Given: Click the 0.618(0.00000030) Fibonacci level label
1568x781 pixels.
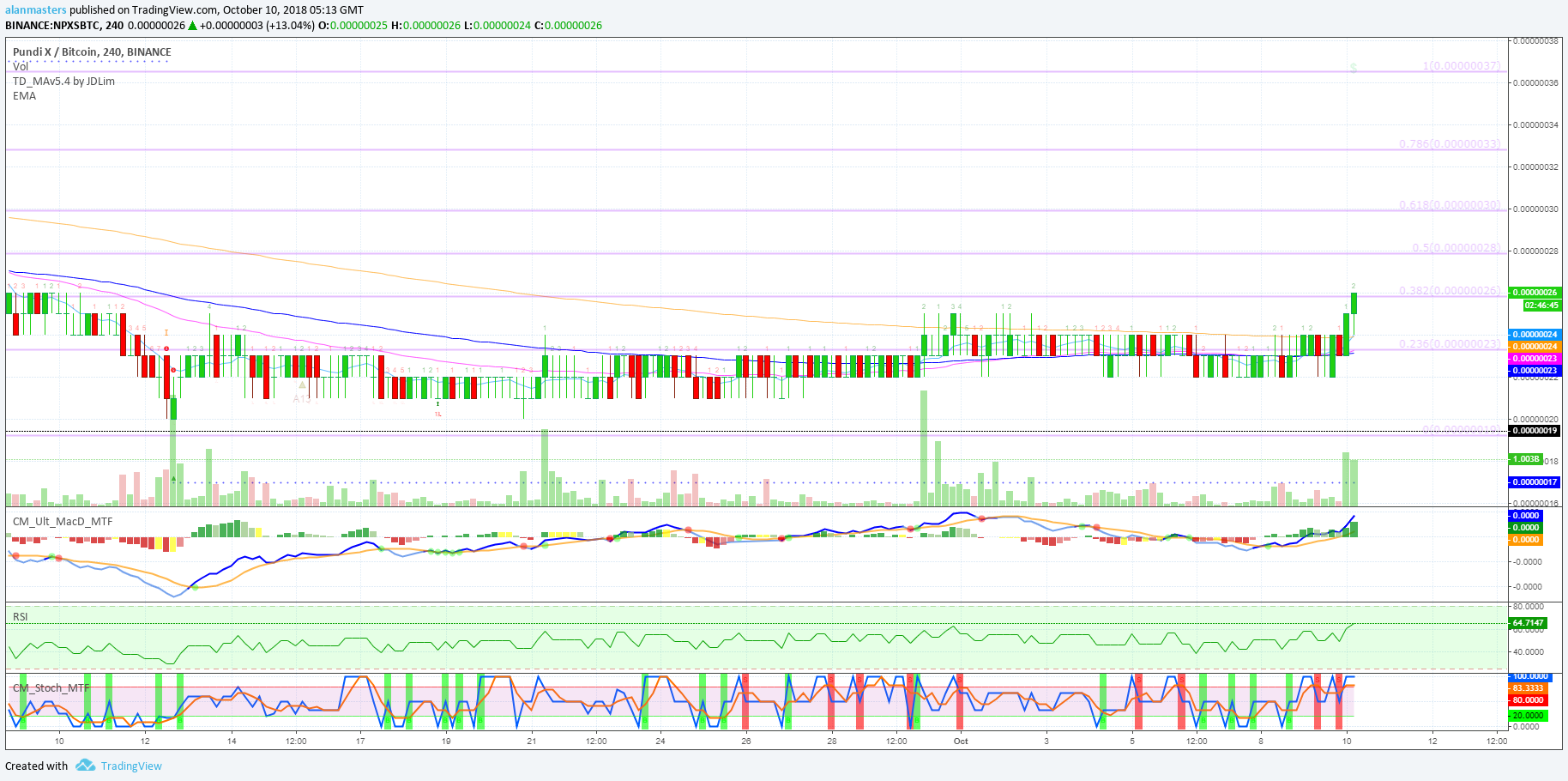Looking at the screenshot, I should click(1450, 205).
